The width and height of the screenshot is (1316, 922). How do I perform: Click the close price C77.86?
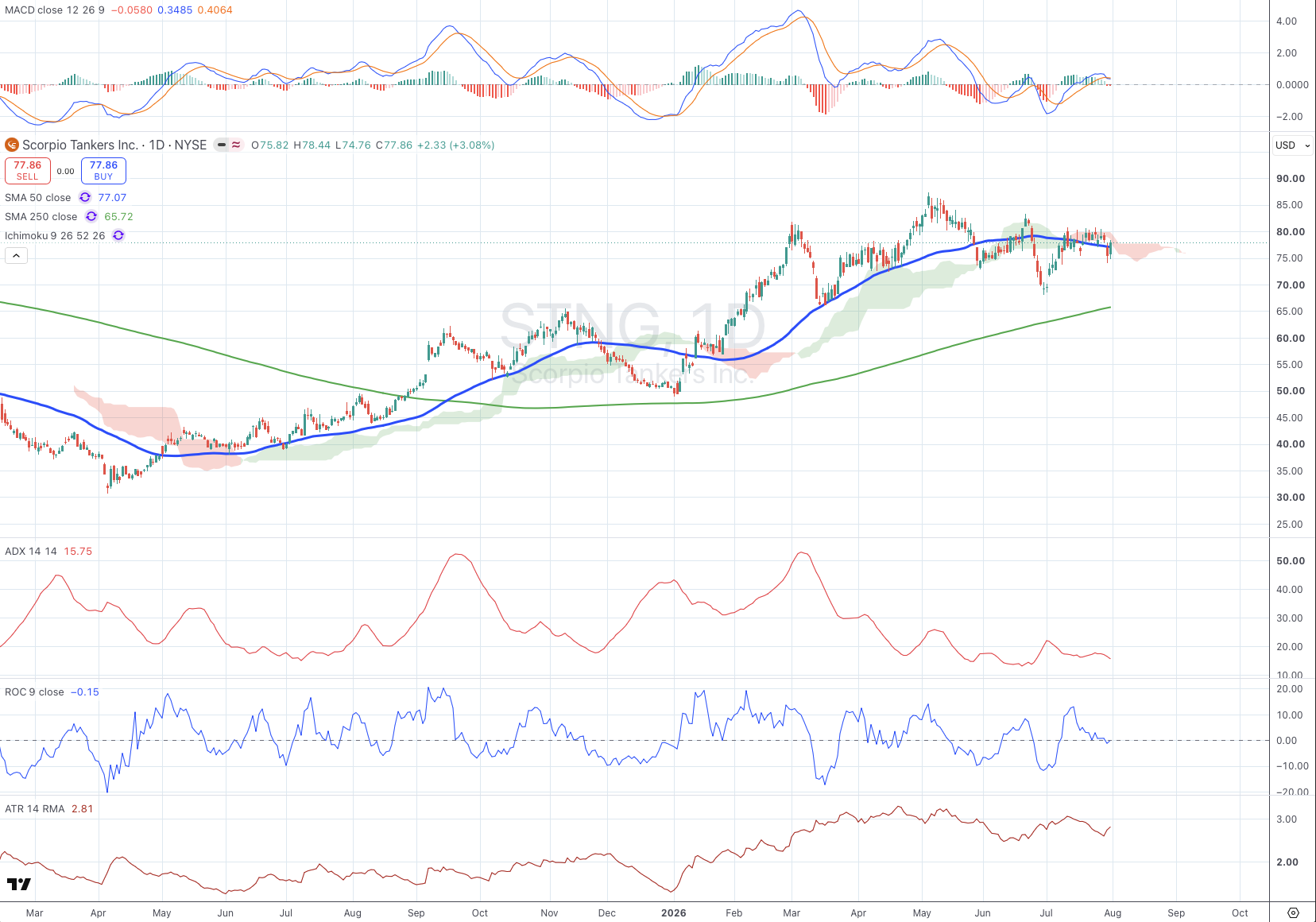coord(394,145)
